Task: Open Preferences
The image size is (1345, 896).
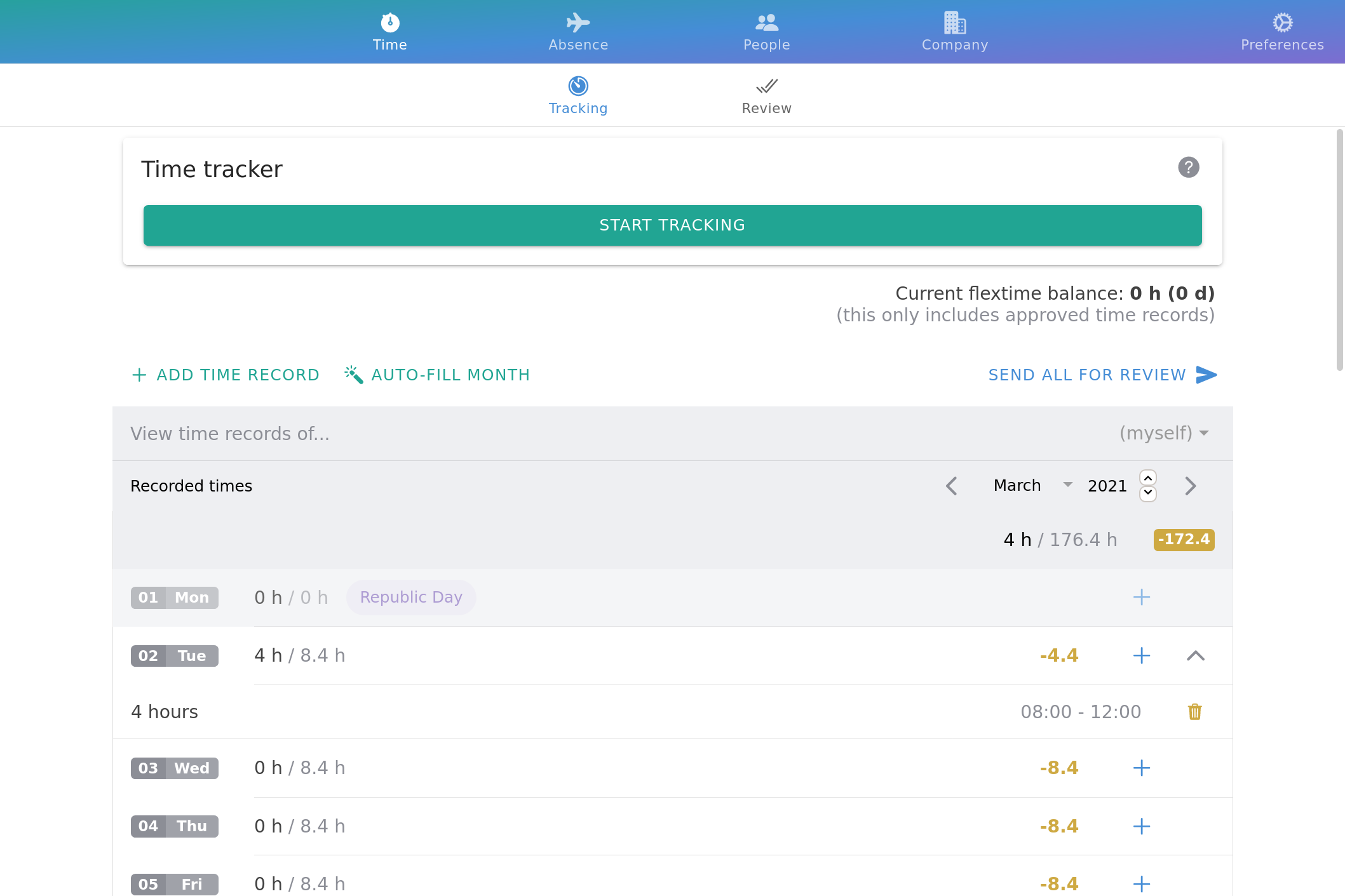Action: [x=1282, y=32]
